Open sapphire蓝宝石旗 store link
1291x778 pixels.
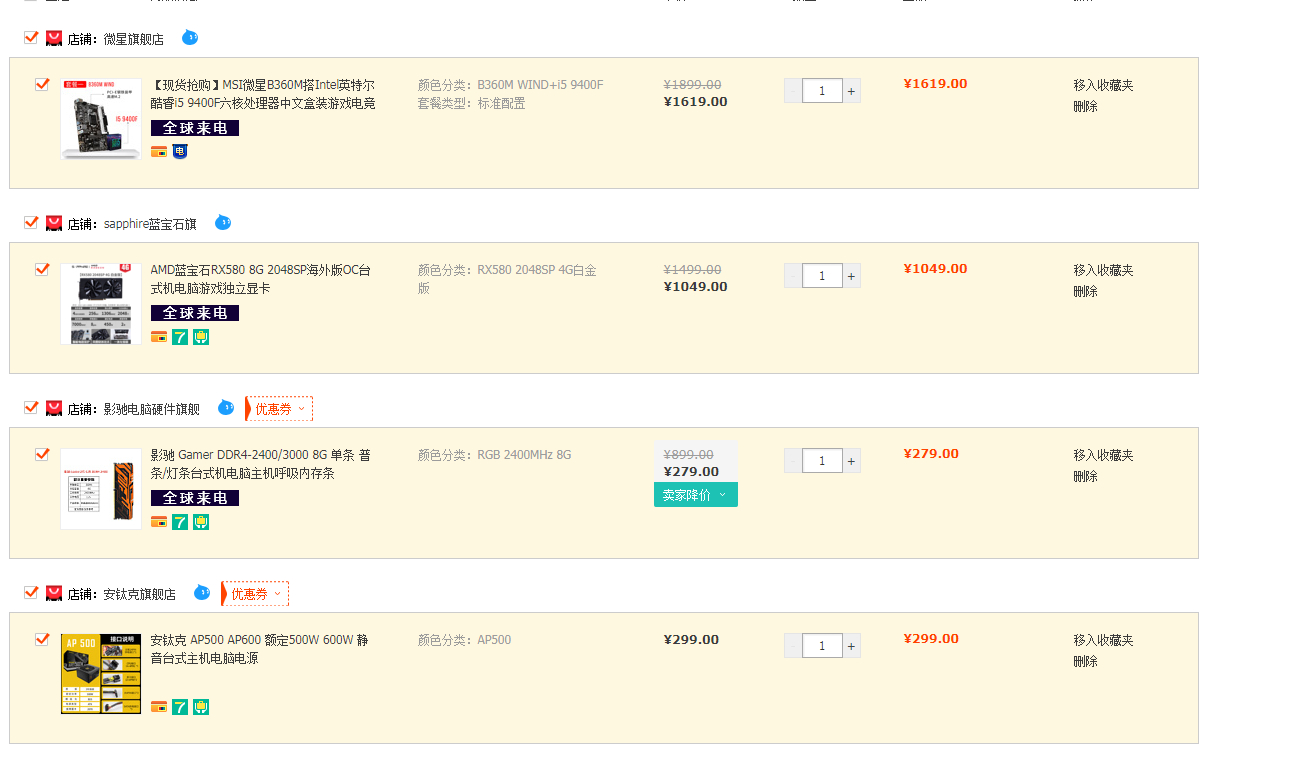[150, 224]
